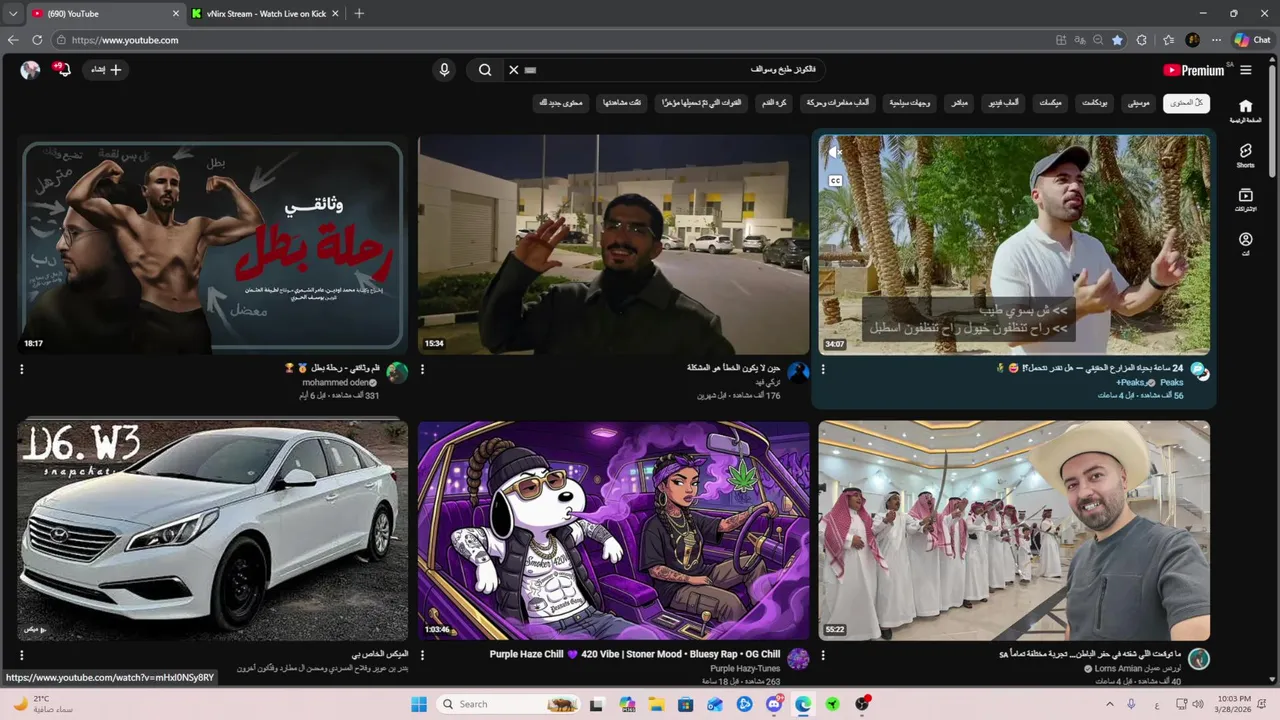Open Windows Start menu
1280x720 pixels.
click(x=418, y=704)
